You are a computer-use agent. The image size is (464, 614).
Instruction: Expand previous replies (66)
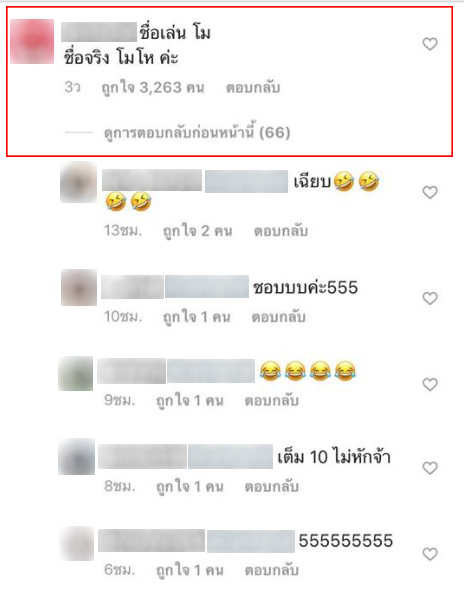(197, 133)
